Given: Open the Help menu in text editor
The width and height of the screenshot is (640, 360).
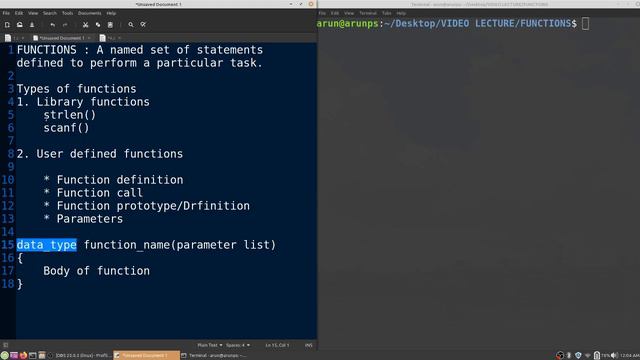Looking at the screenshot, I should (x=111, y=13).
